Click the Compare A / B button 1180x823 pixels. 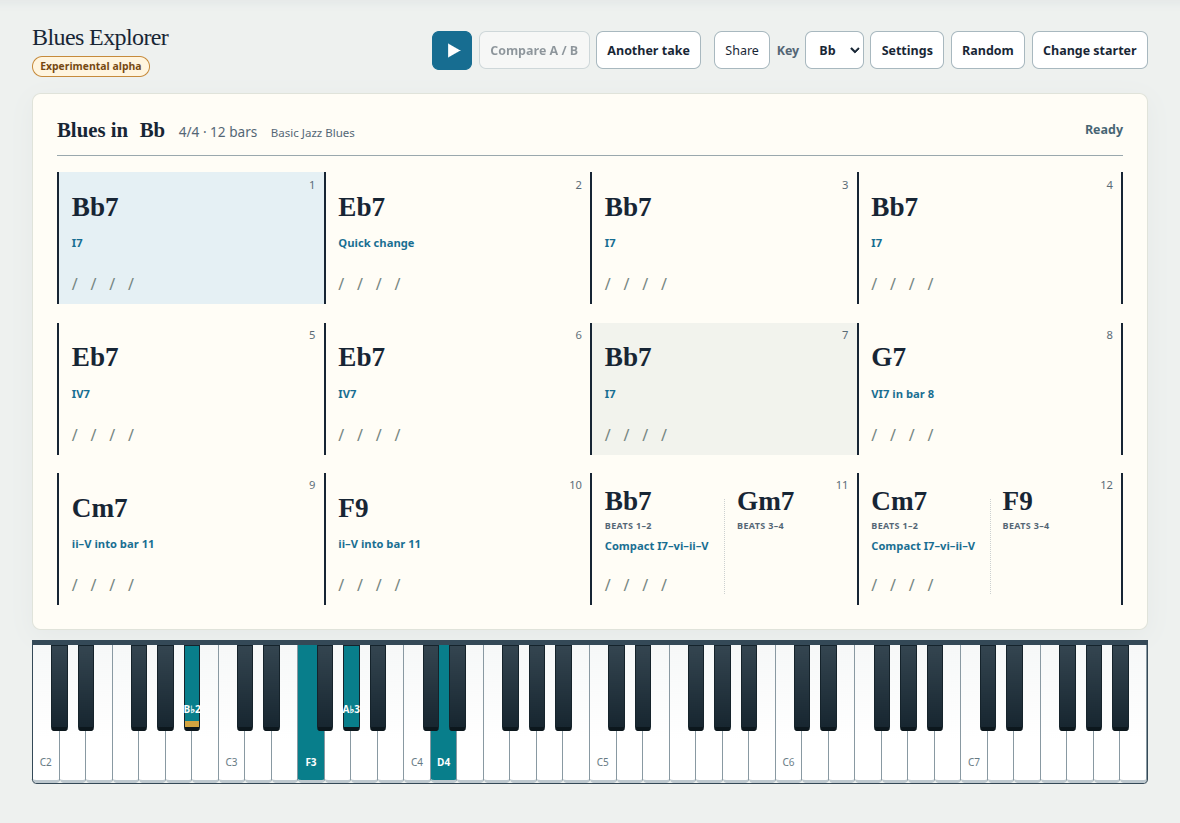[x=534, y=50]
